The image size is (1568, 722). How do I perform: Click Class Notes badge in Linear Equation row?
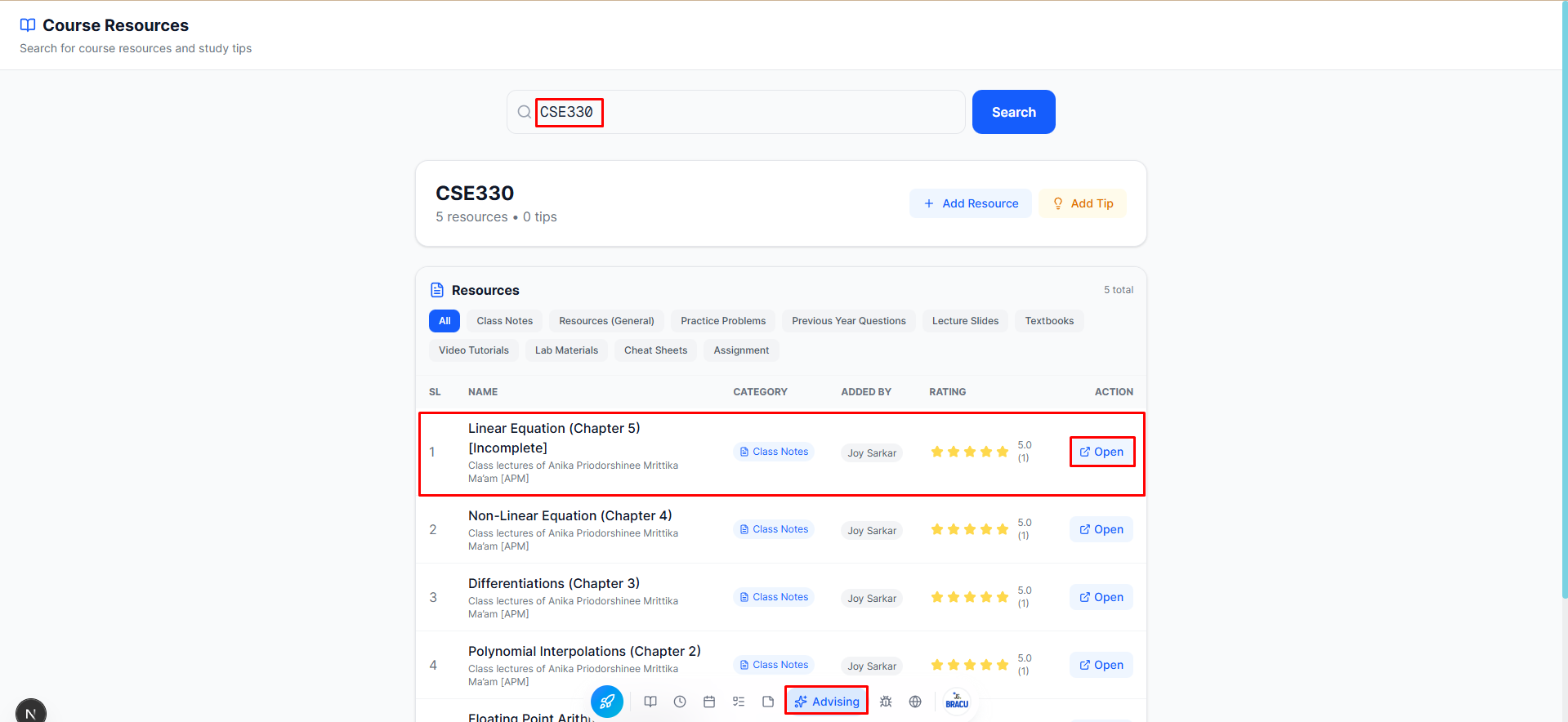[774, 452]
